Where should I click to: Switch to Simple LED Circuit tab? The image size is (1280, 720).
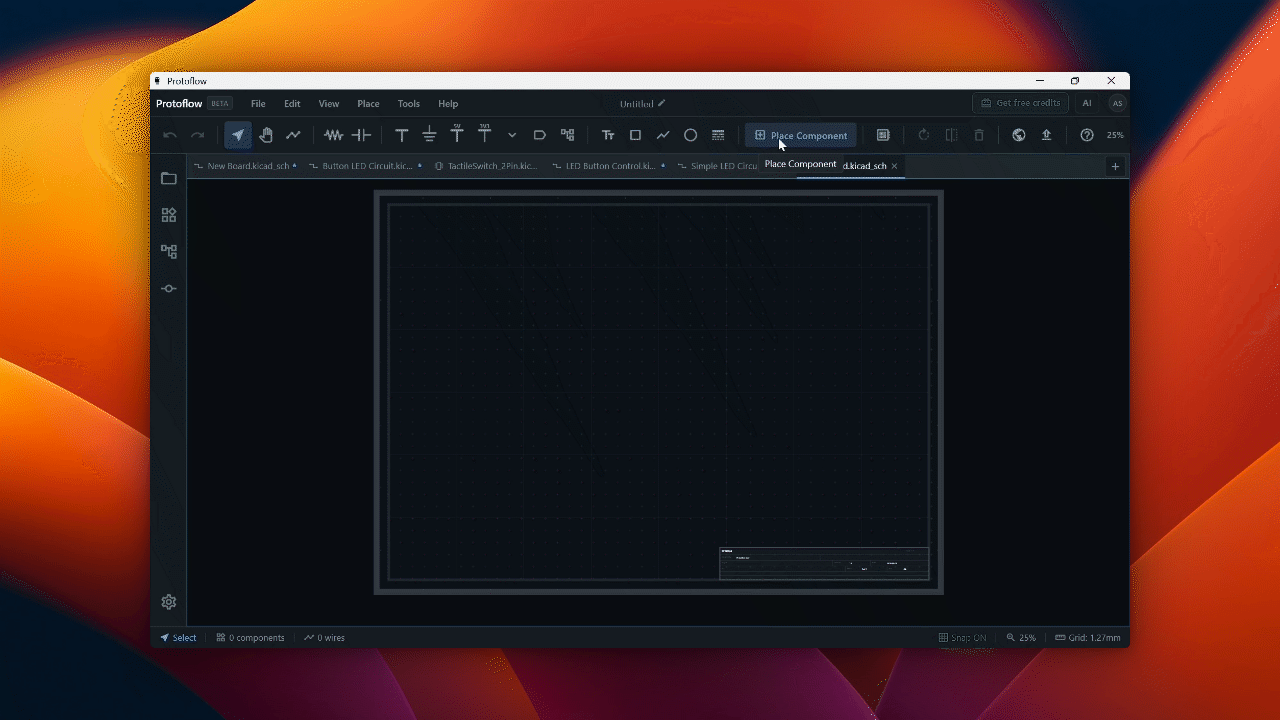[718, 166]
